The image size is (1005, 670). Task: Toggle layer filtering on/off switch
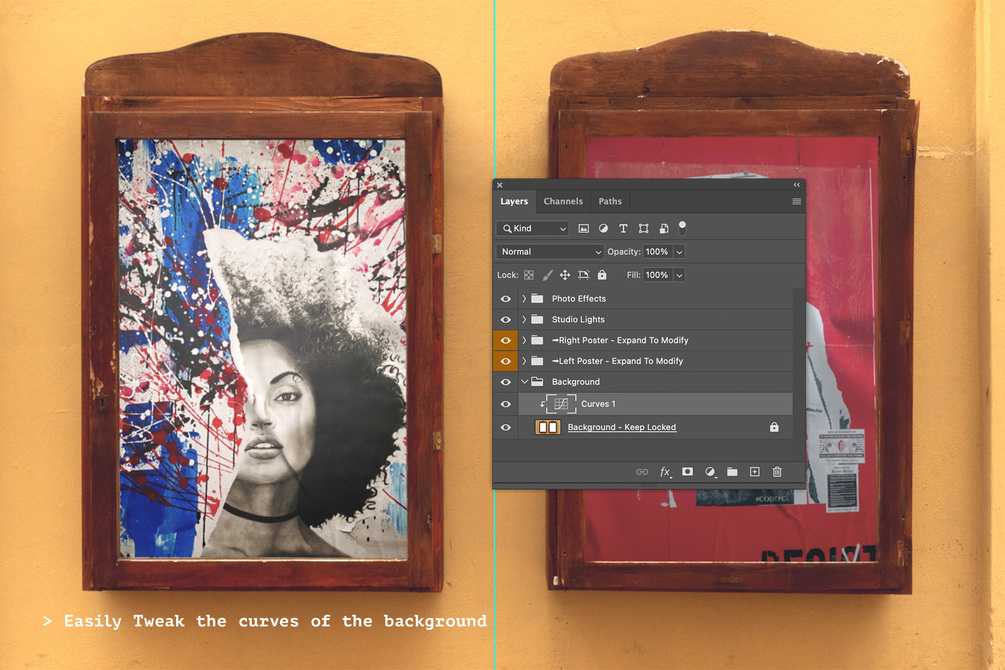683,228
